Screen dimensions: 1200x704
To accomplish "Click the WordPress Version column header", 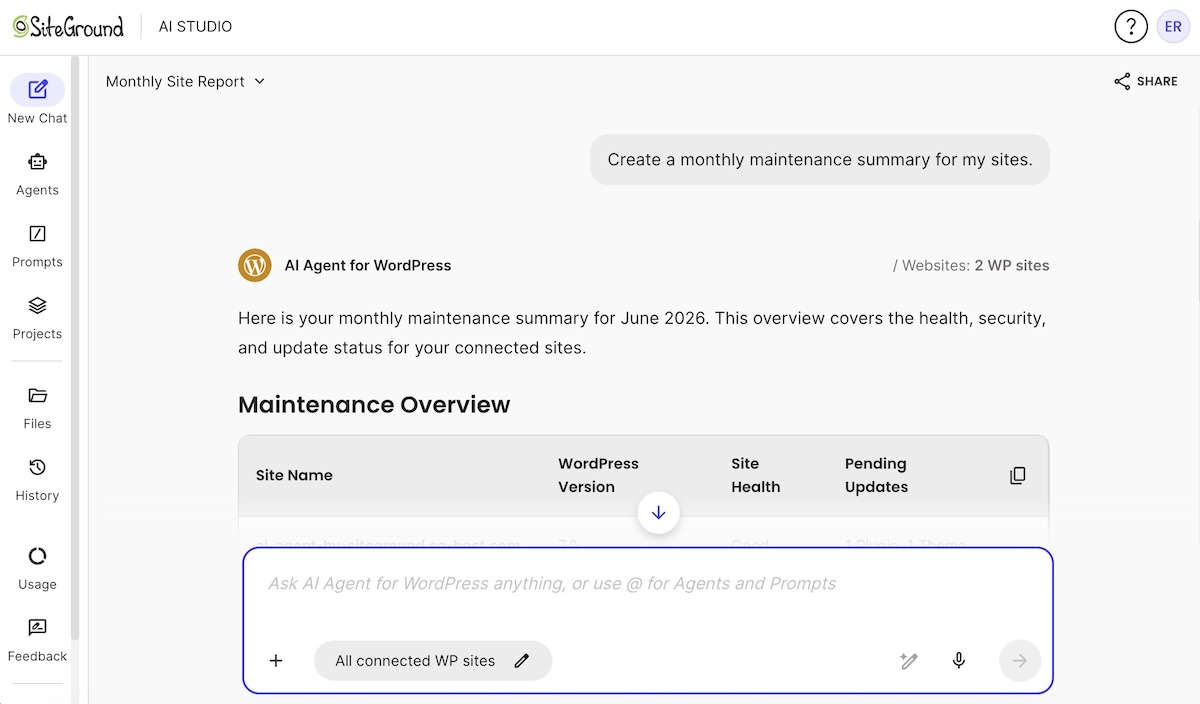I will [x=598, y=476].
